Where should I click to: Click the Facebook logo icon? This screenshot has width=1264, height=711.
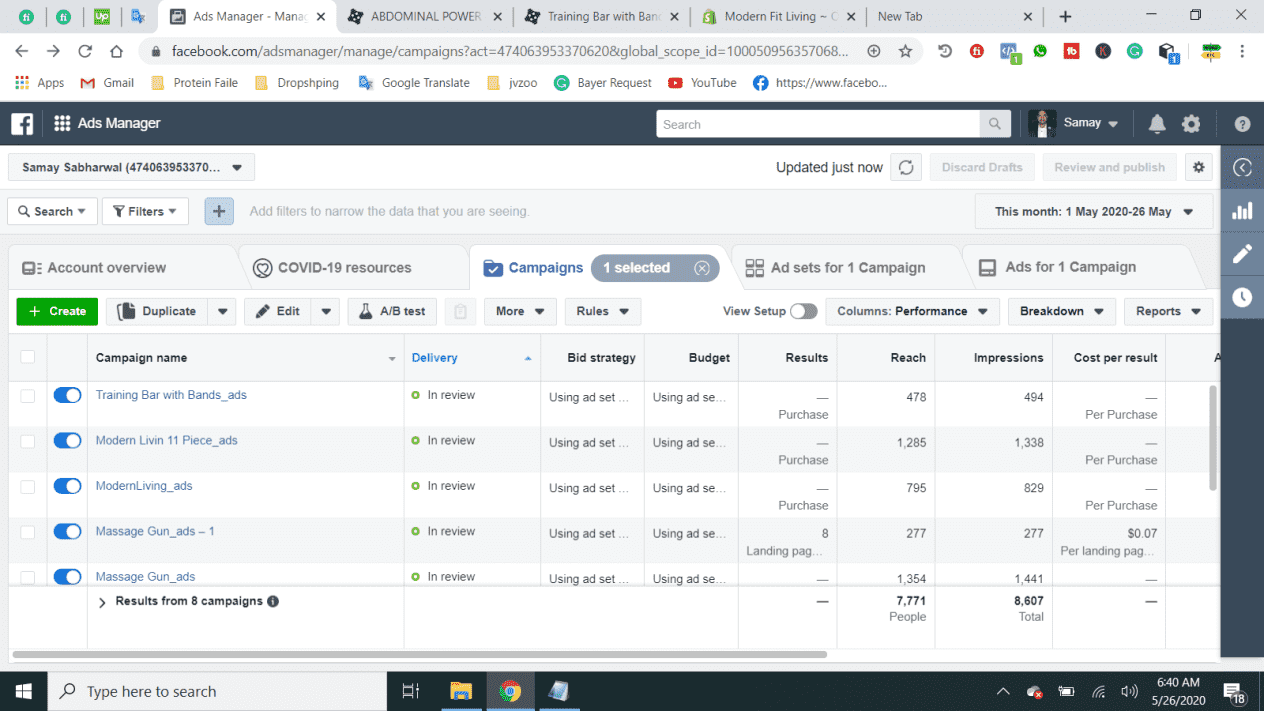click(x=22, y=124)
